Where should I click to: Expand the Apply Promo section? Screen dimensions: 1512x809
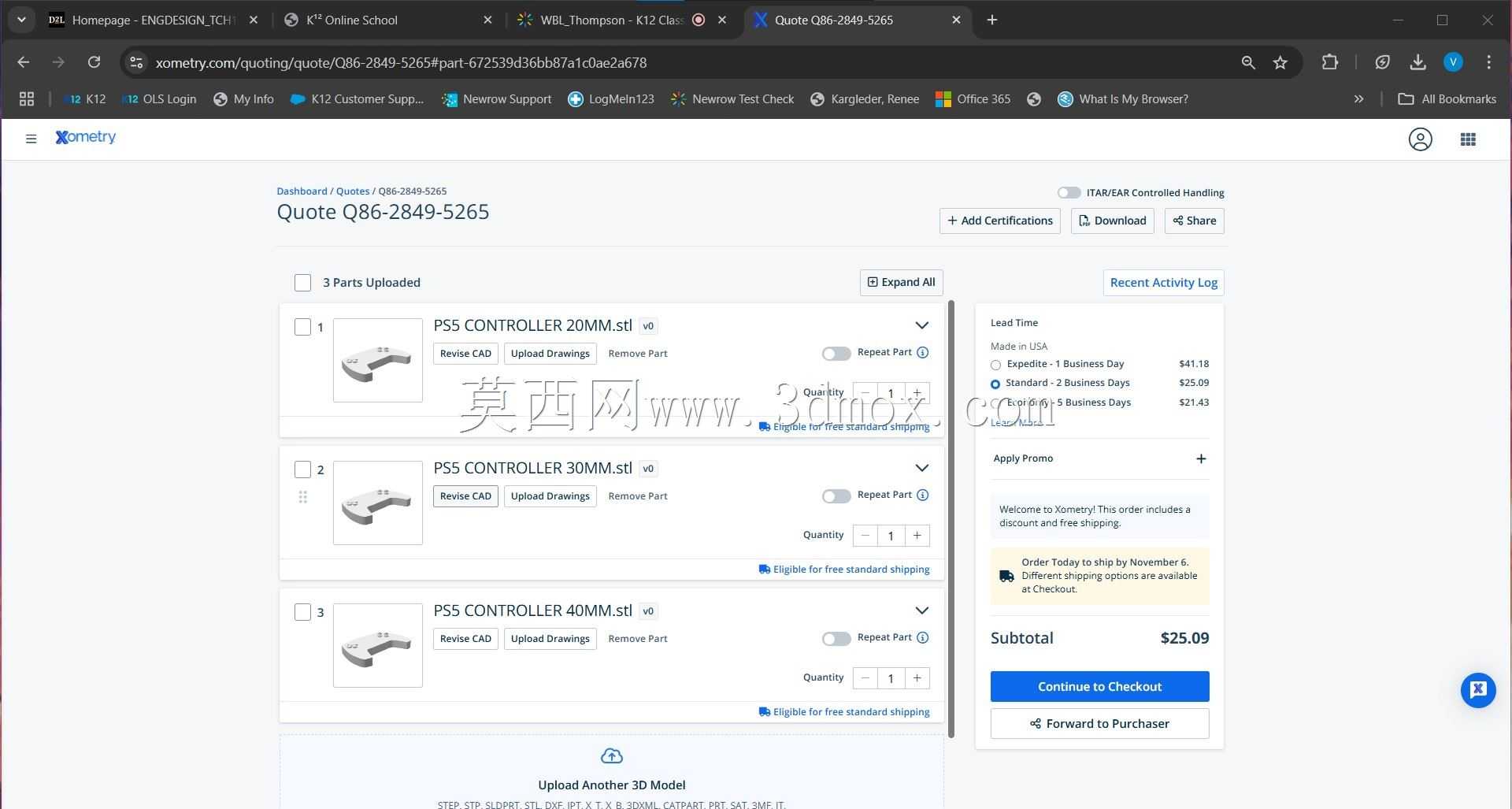point(1201,458)
